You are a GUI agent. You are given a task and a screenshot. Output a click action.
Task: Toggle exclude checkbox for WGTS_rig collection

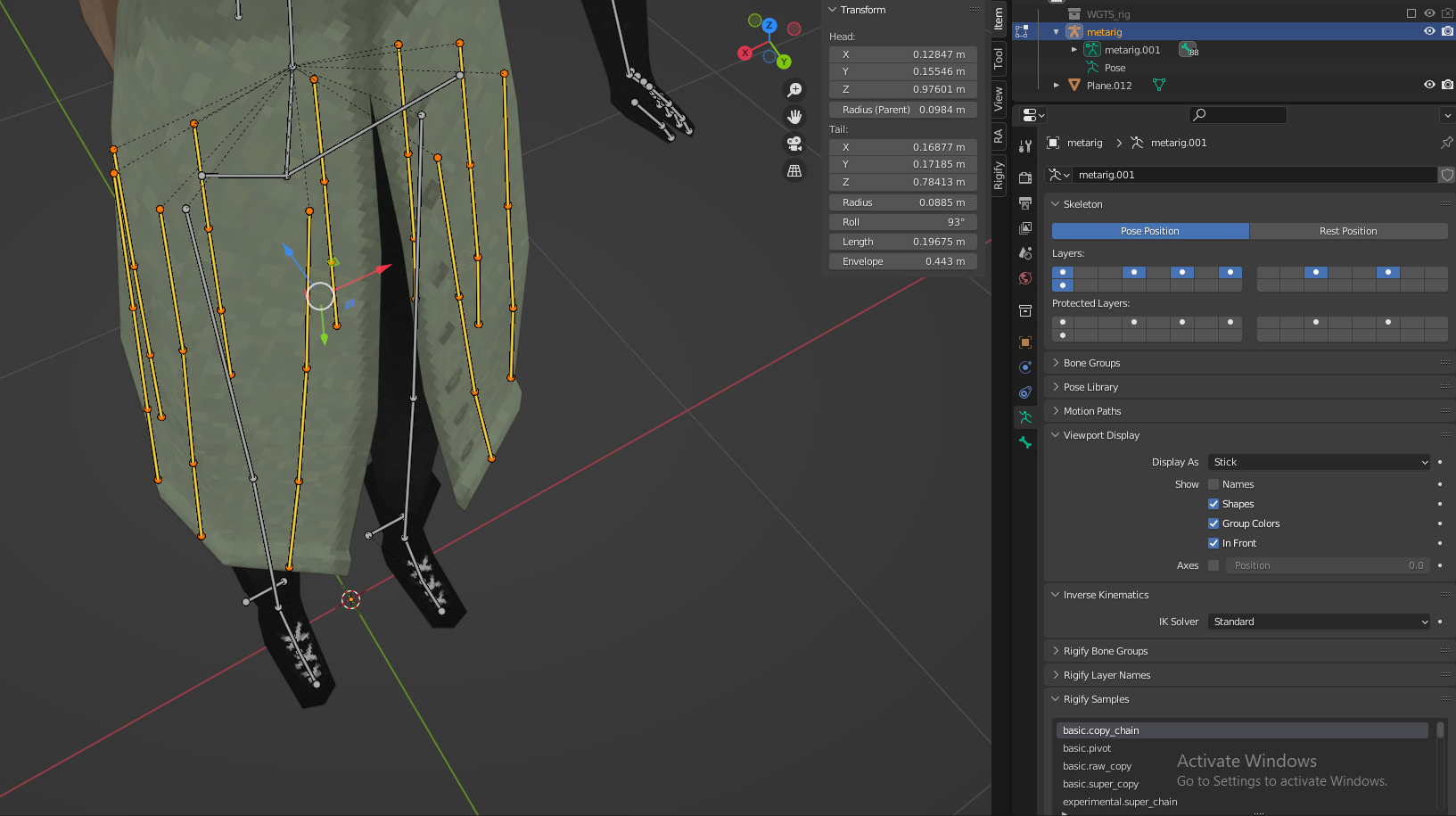pos(1411,13)
